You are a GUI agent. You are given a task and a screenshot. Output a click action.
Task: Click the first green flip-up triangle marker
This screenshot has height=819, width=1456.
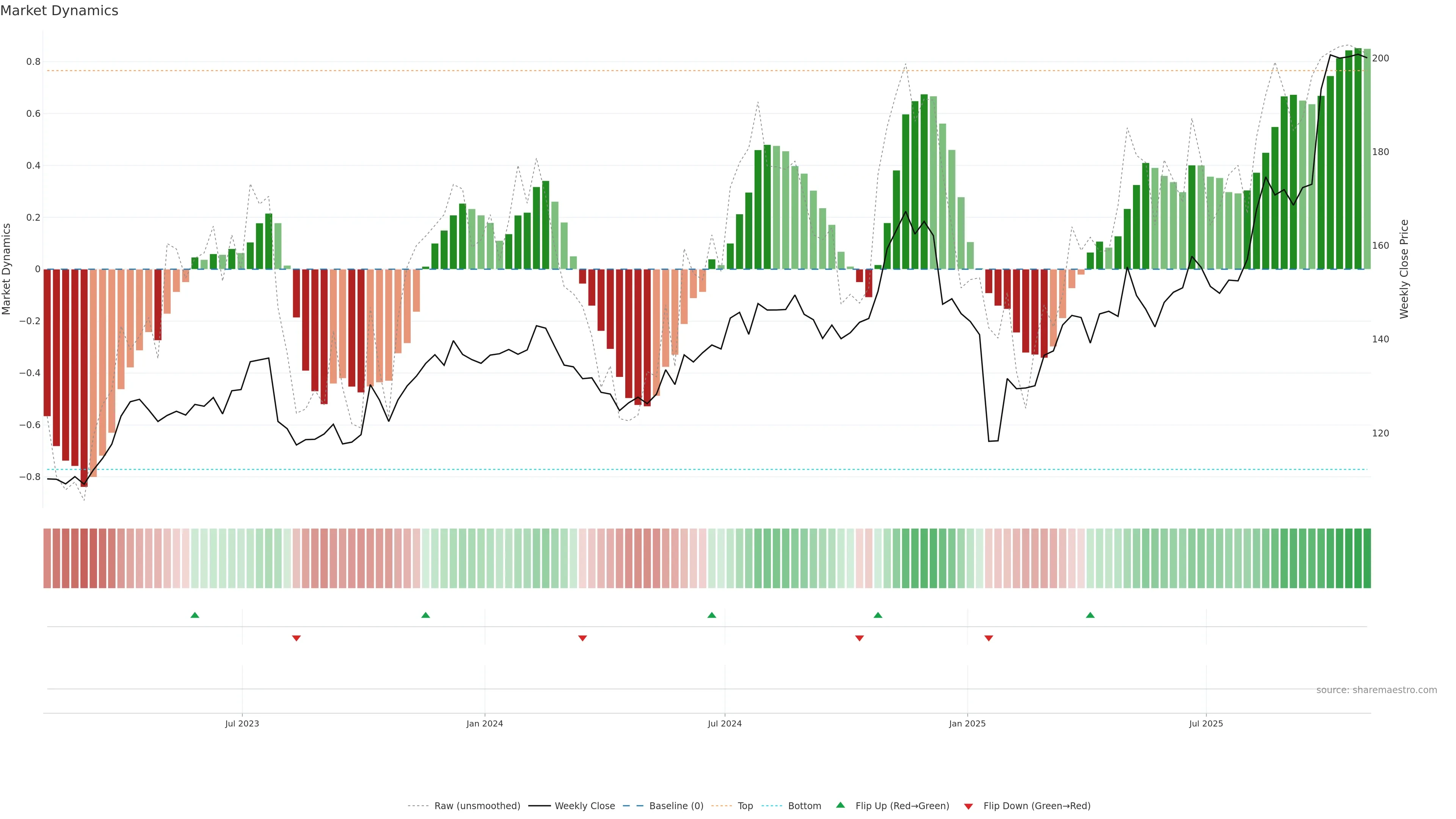(x=195, y=615)
